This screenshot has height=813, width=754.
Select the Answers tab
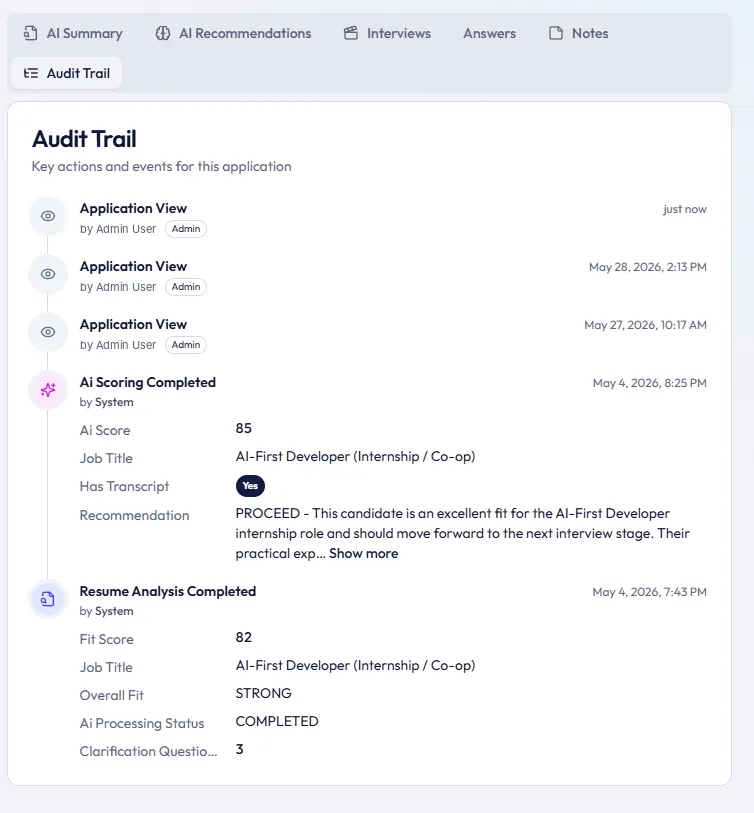click(x=489, y=33)
